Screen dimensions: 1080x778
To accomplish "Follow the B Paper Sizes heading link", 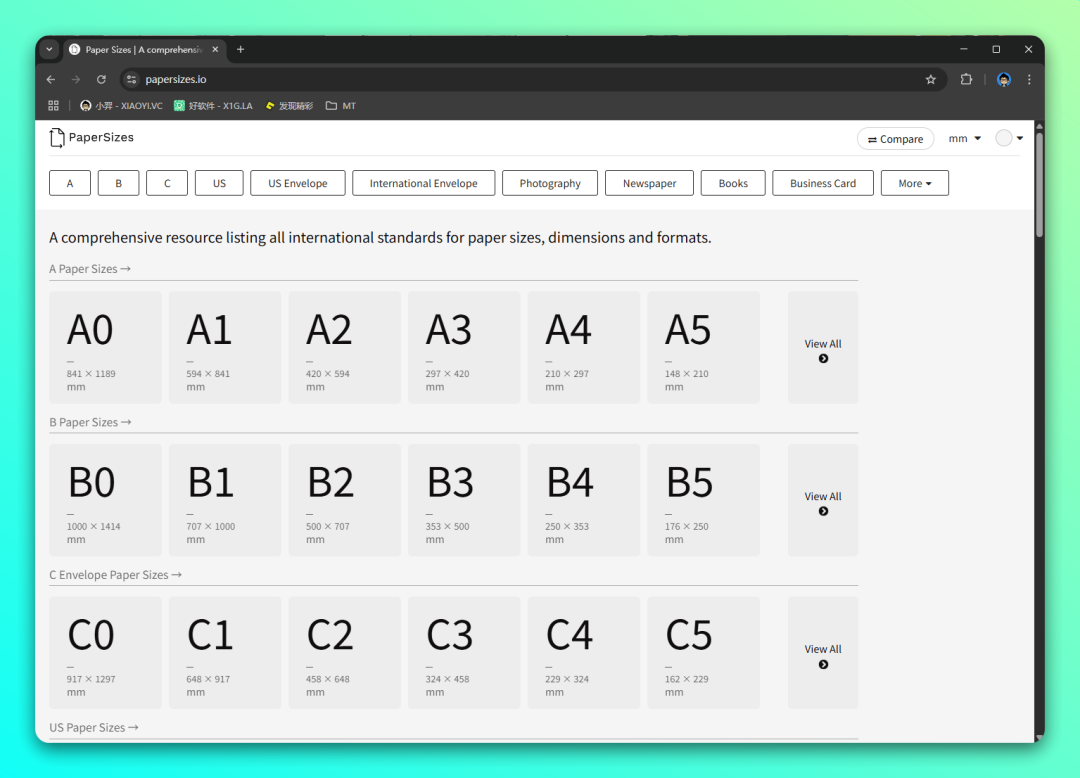I will 90,422.
